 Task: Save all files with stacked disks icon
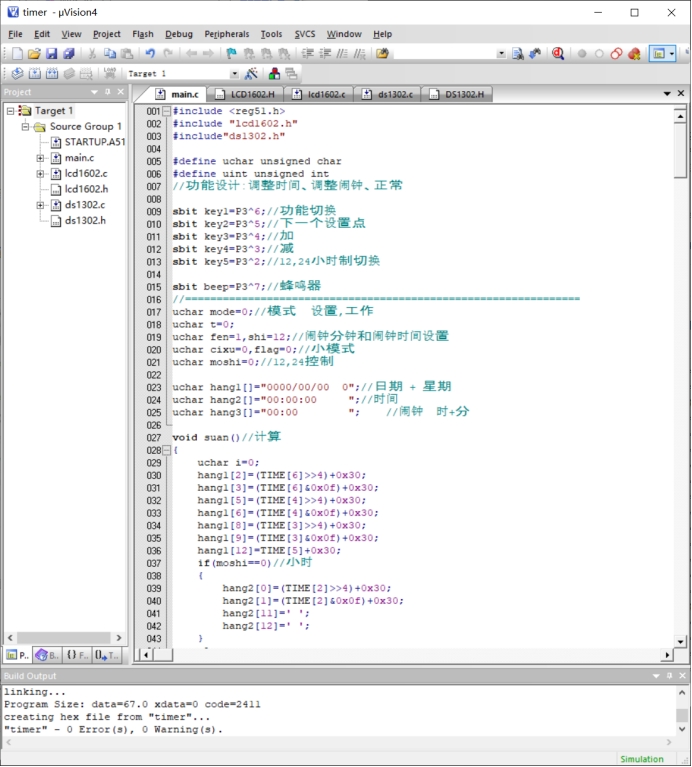coord(69,53)
